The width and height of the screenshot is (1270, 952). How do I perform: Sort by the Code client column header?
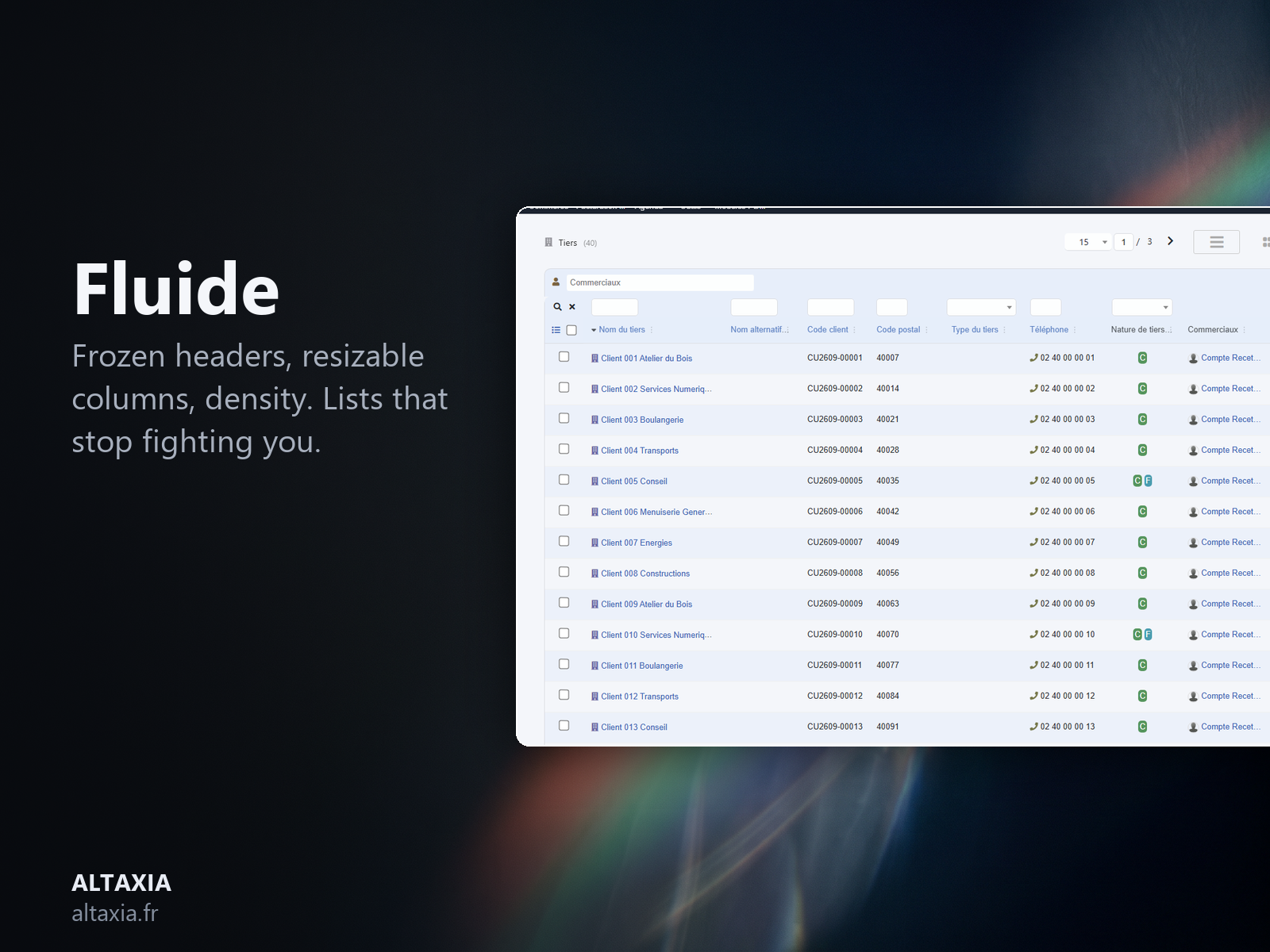[x=827, y=330]
